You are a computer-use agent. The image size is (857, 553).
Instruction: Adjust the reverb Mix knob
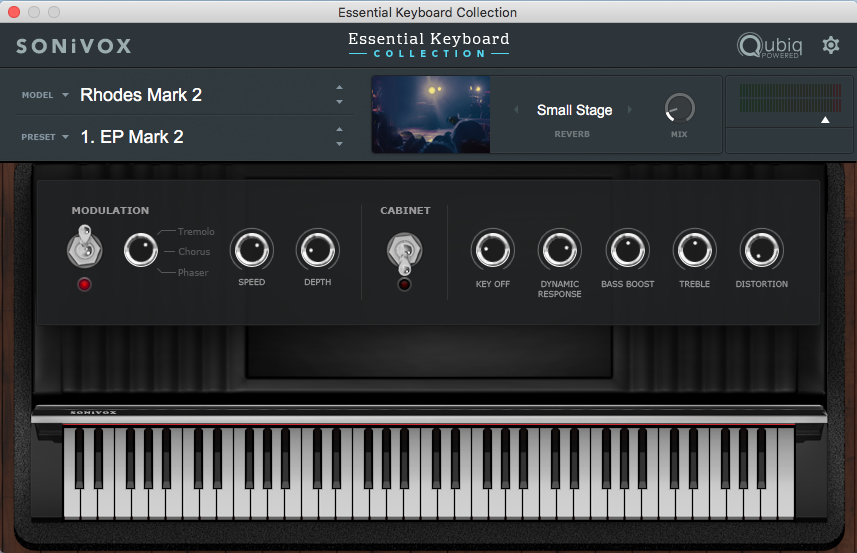click(679, 108)
